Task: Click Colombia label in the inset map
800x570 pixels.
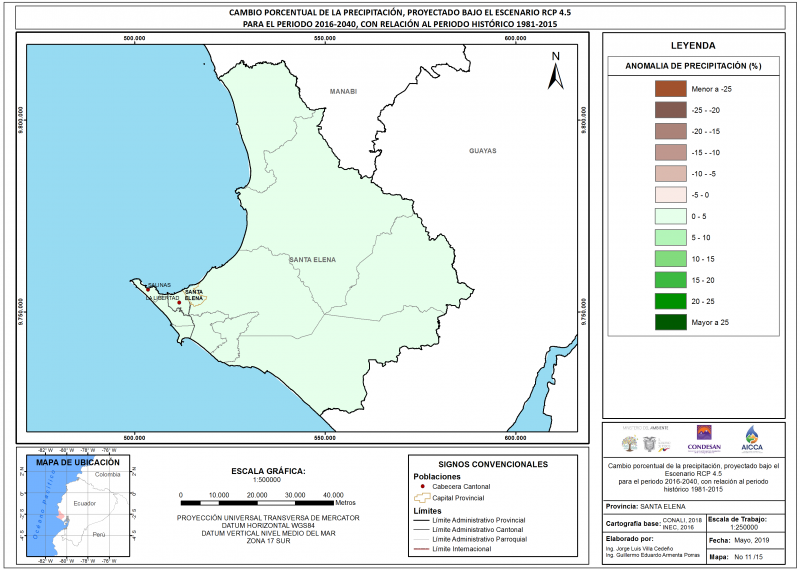Action: point(108,474)
